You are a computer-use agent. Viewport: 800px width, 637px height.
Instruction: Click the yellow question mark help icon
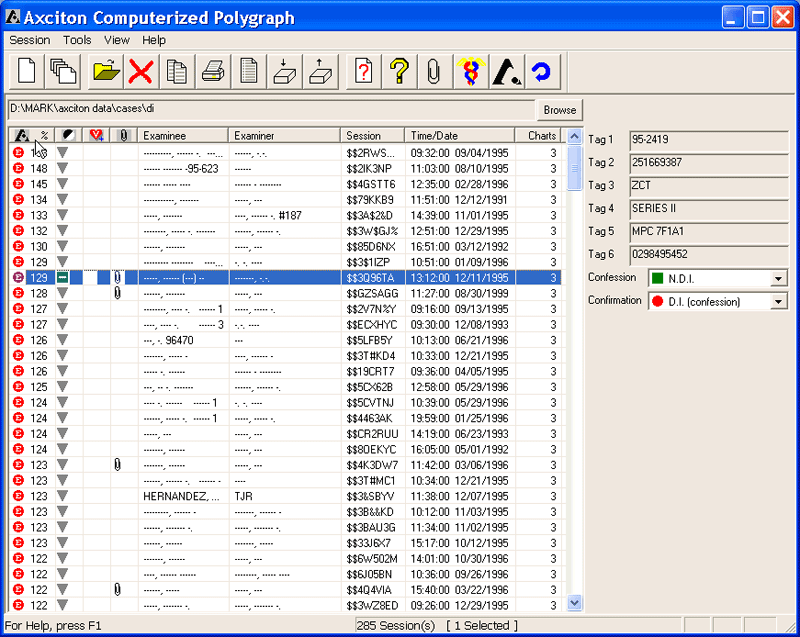tap(399, 71)
